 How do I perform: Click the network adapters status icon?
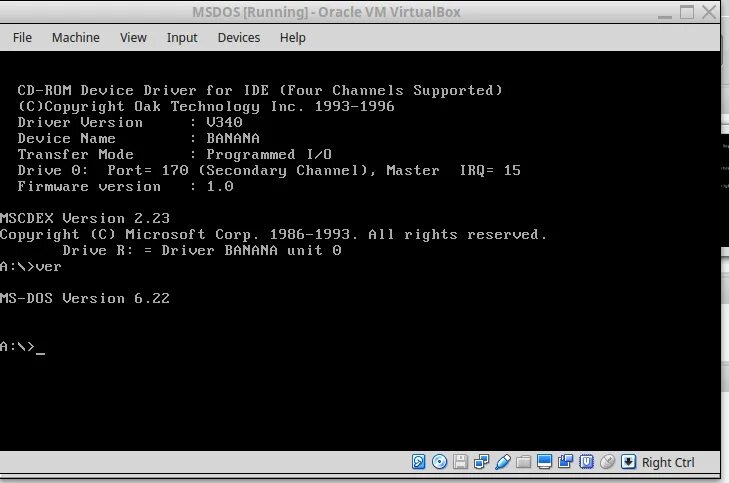[x=481, y=462]
